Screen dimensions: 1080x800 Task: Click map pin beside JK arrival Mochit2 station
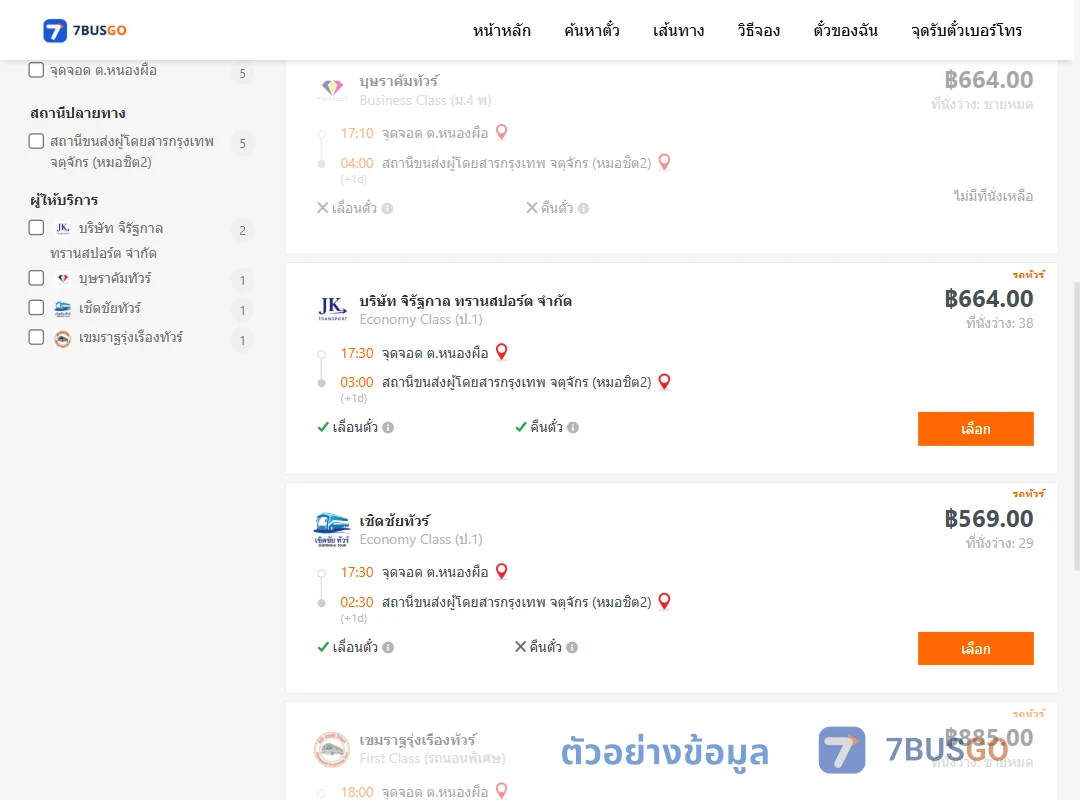click(664, 382)
